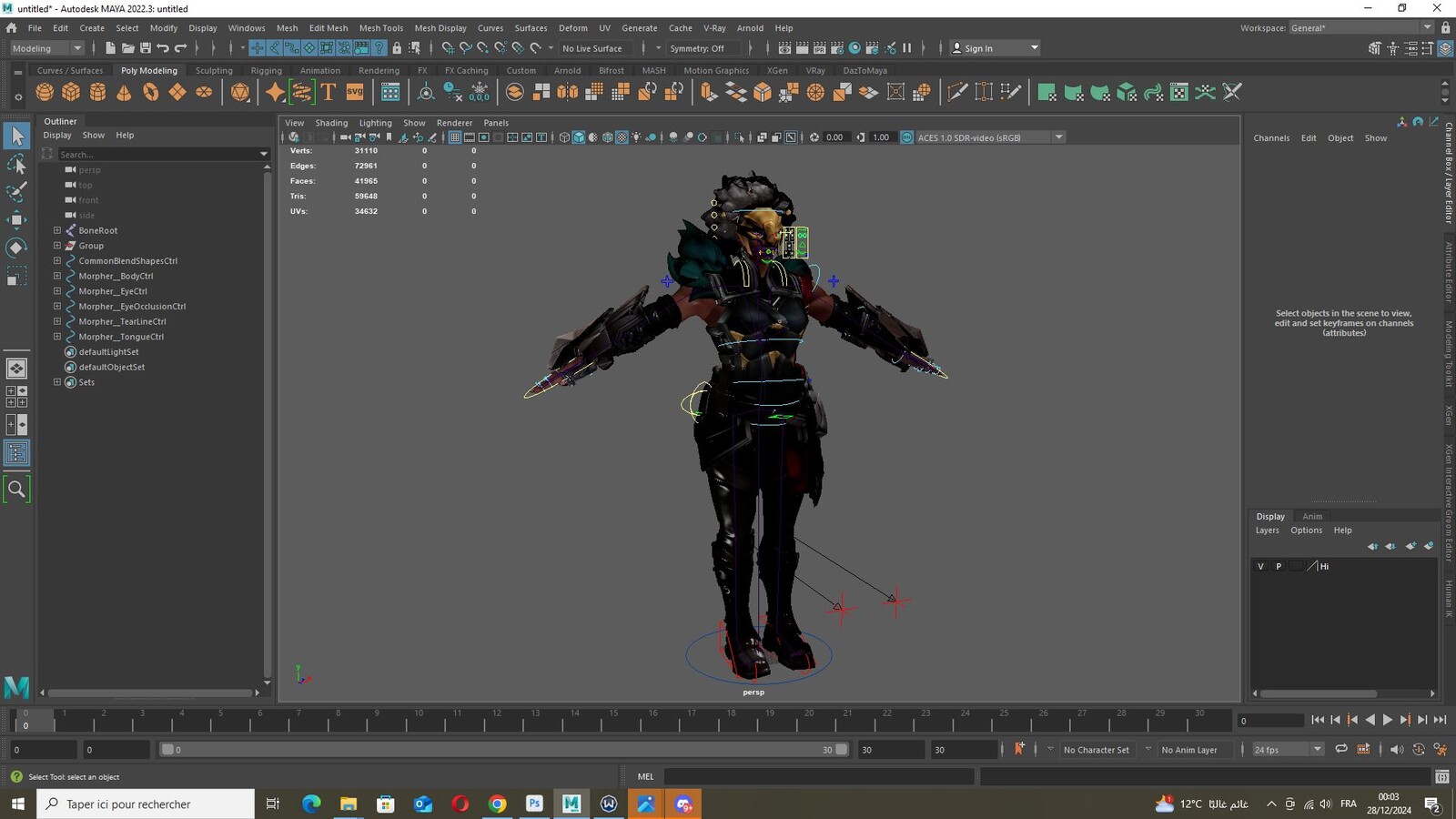
Task: Click the four-pane layout icon
Action: pyautogui.click(x=16, y=397)
